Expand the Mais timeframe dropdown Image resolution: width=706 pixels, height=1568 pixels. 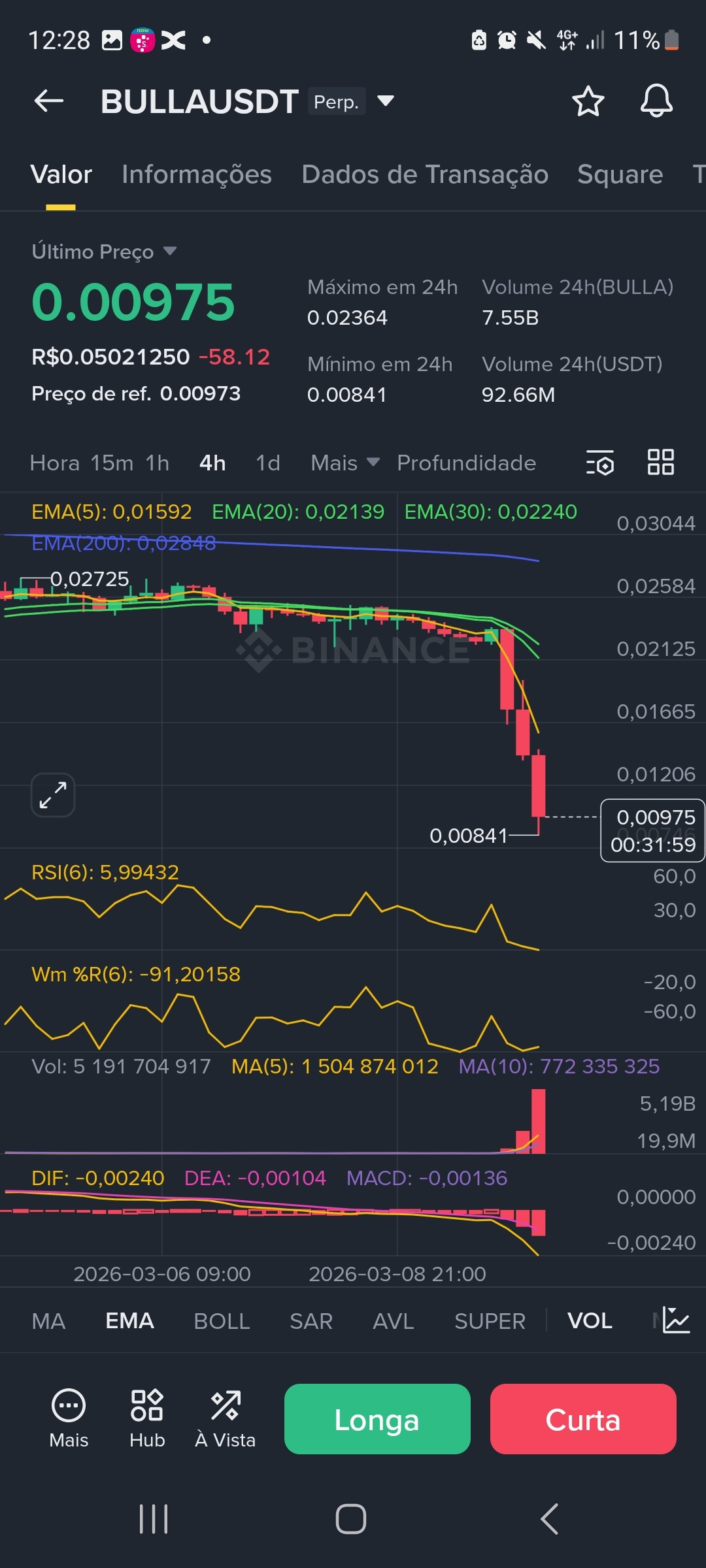[x=345, y=463]
